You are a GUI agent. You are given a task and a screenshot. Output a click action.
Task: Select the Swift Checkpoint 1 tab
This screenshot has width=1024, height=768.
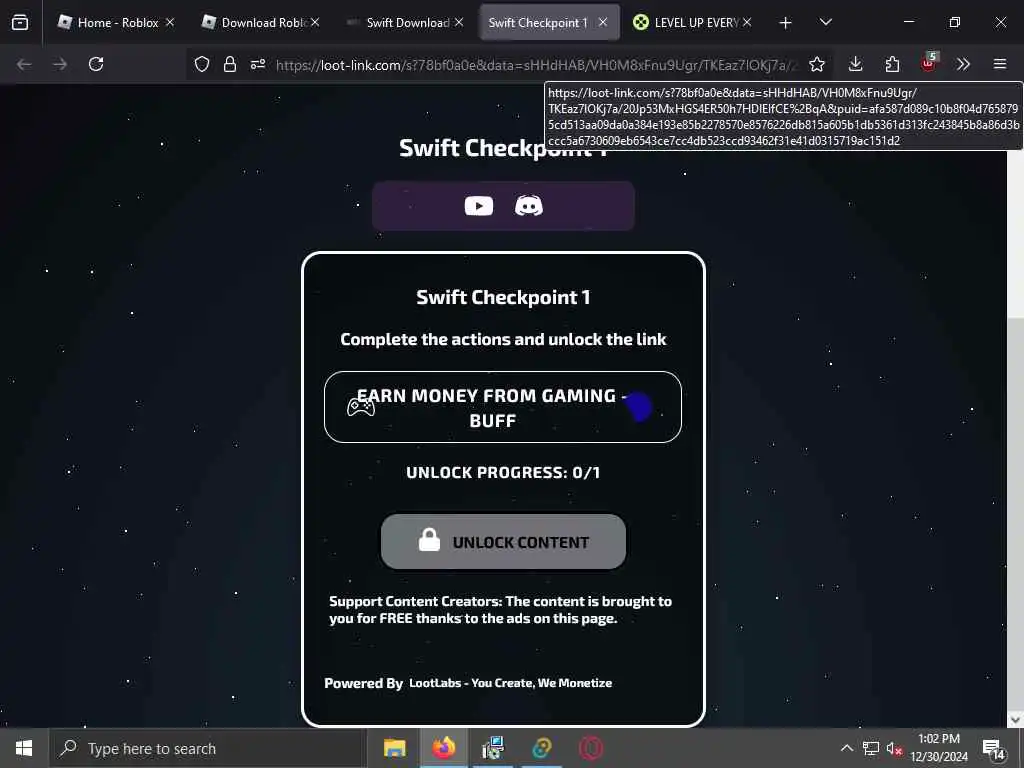[537, 22]
